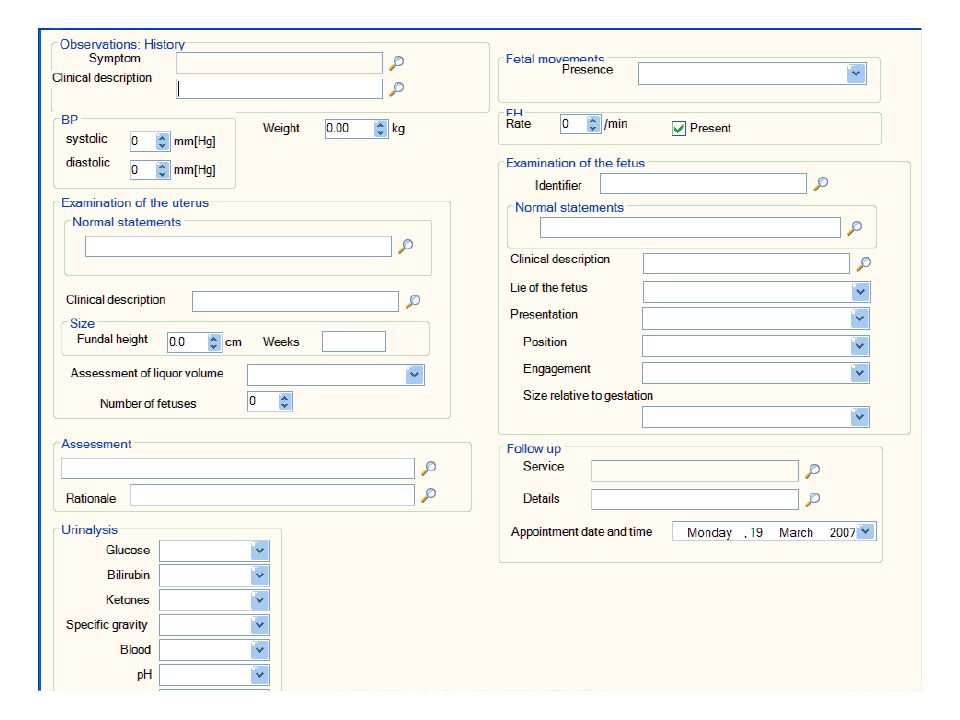Open lookup for fetus Normal statements
Viewport: 960px width, 720px height.
point(855,228)
